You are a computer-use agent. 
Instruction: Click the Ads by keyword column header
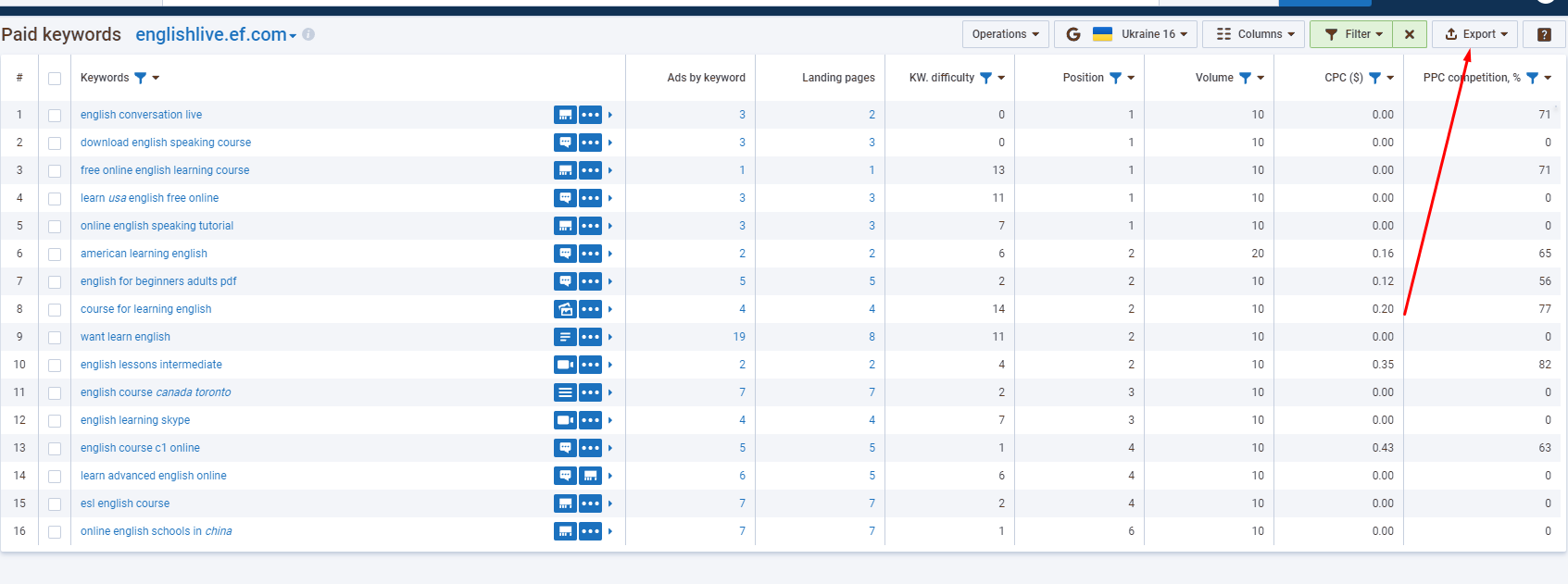point(706,78)
